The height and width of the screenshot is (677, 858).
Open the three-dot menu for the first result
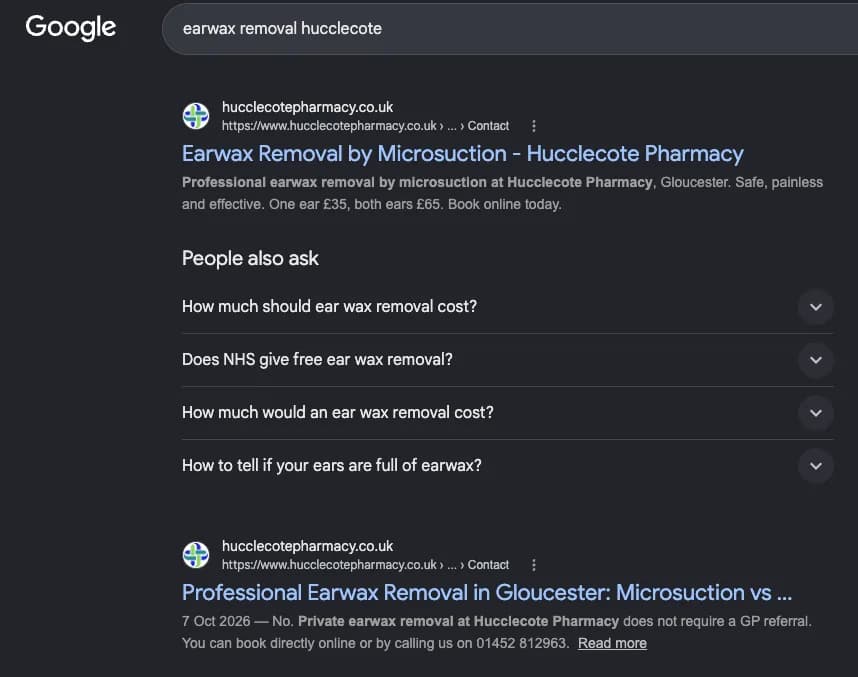534,126
